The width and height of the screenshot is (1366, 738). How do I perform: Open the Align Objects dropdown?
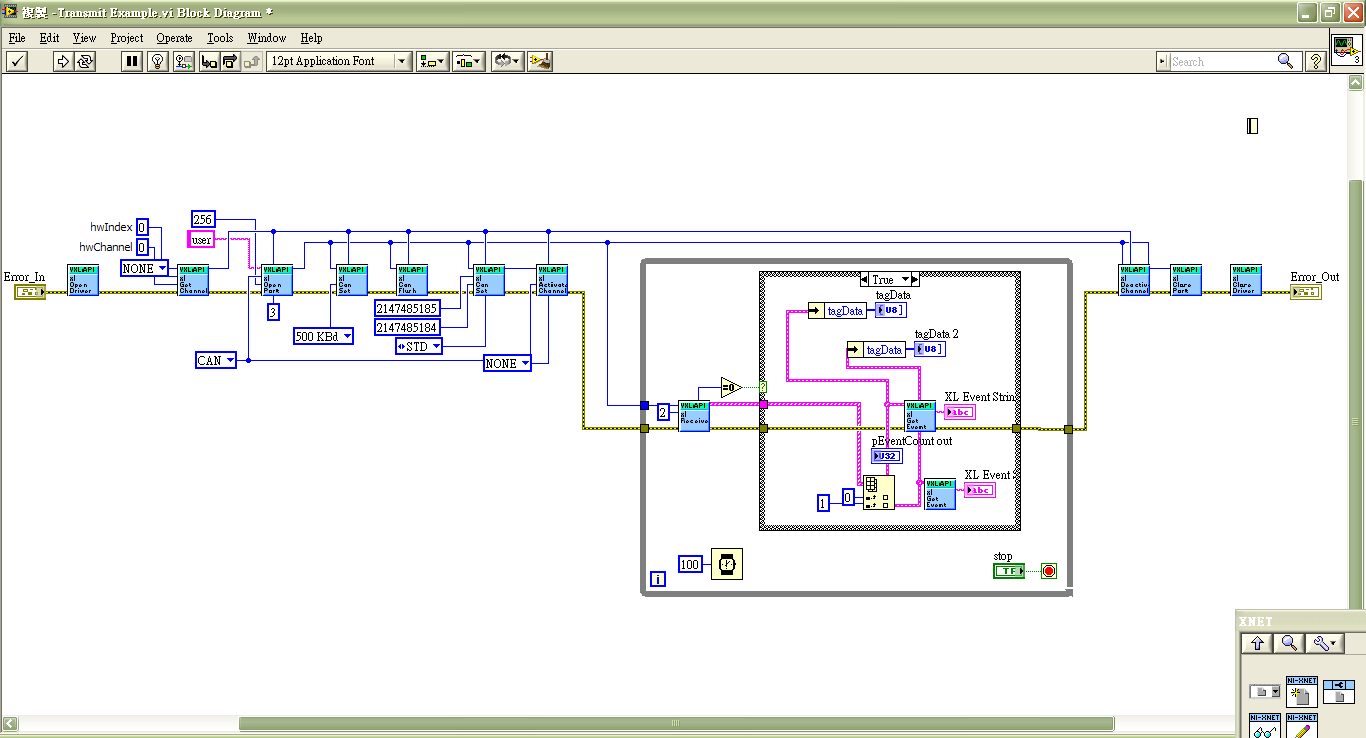[x=432, y=61]
